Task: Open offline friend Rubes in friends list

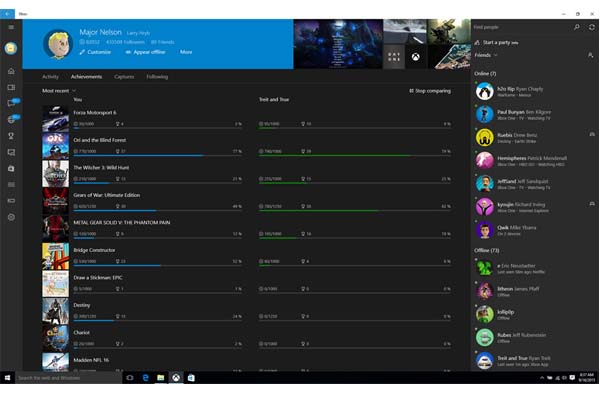Action: tap(535, 338)
